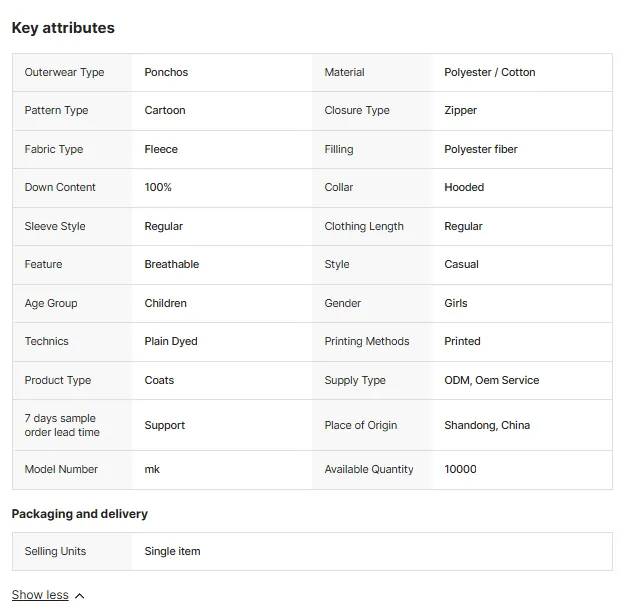
Task: Click the Packaging and delivery heading
Action: (x=80, y=514)
